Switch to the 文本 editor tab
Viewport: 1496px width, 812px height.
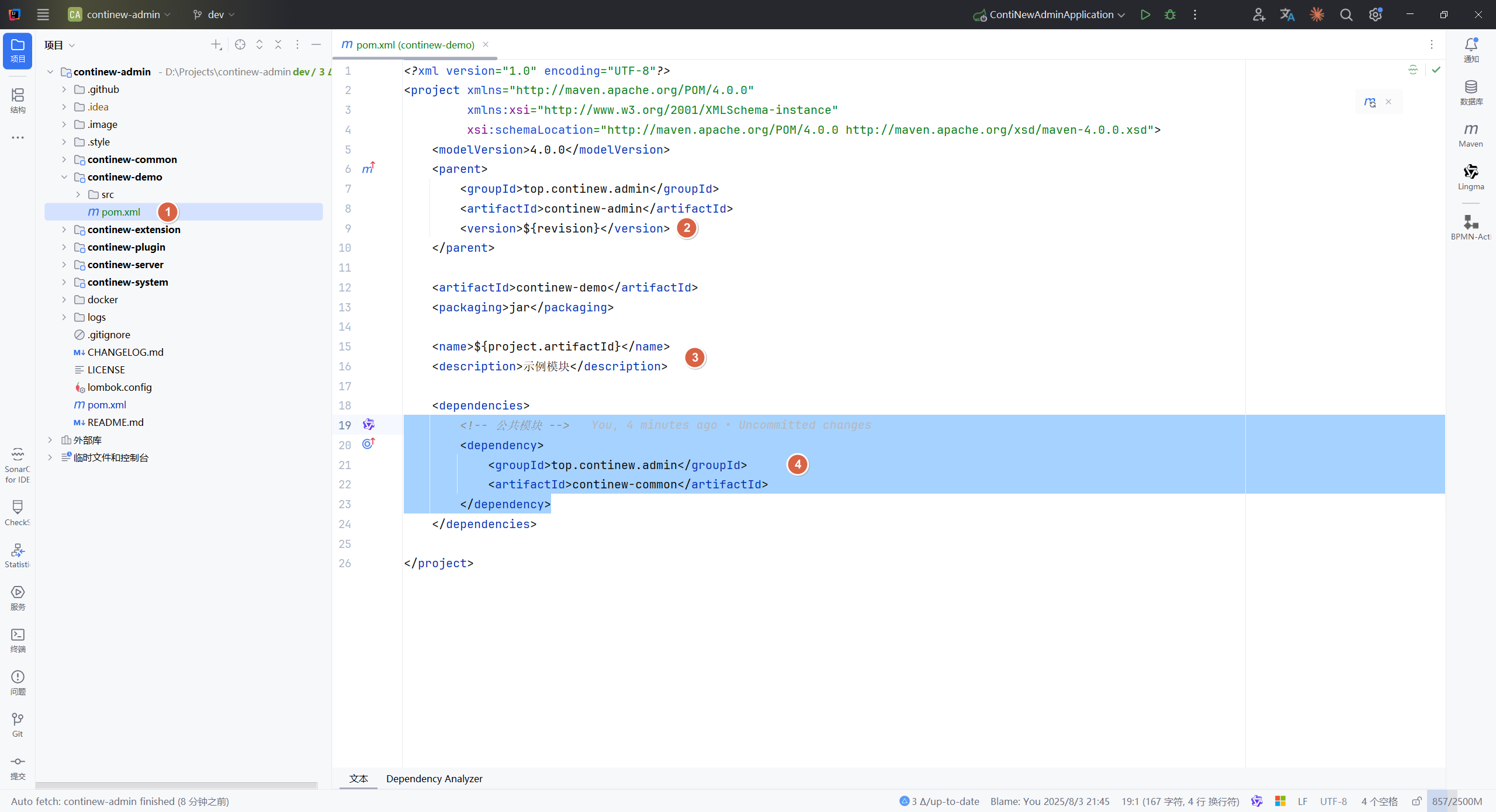tap(358, 779)
